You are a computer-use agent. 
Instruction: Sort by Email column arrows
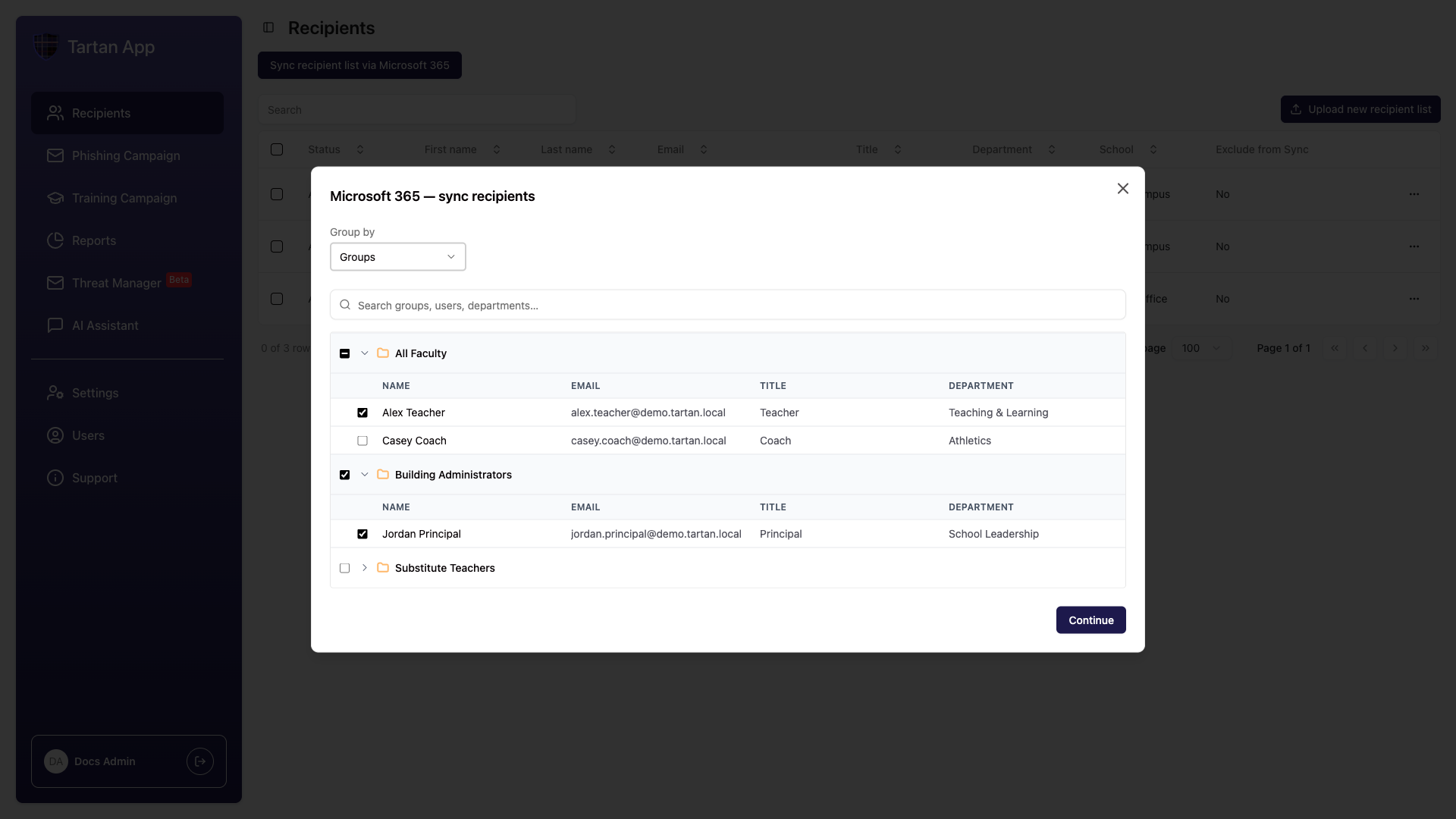(x=704, y=149)
